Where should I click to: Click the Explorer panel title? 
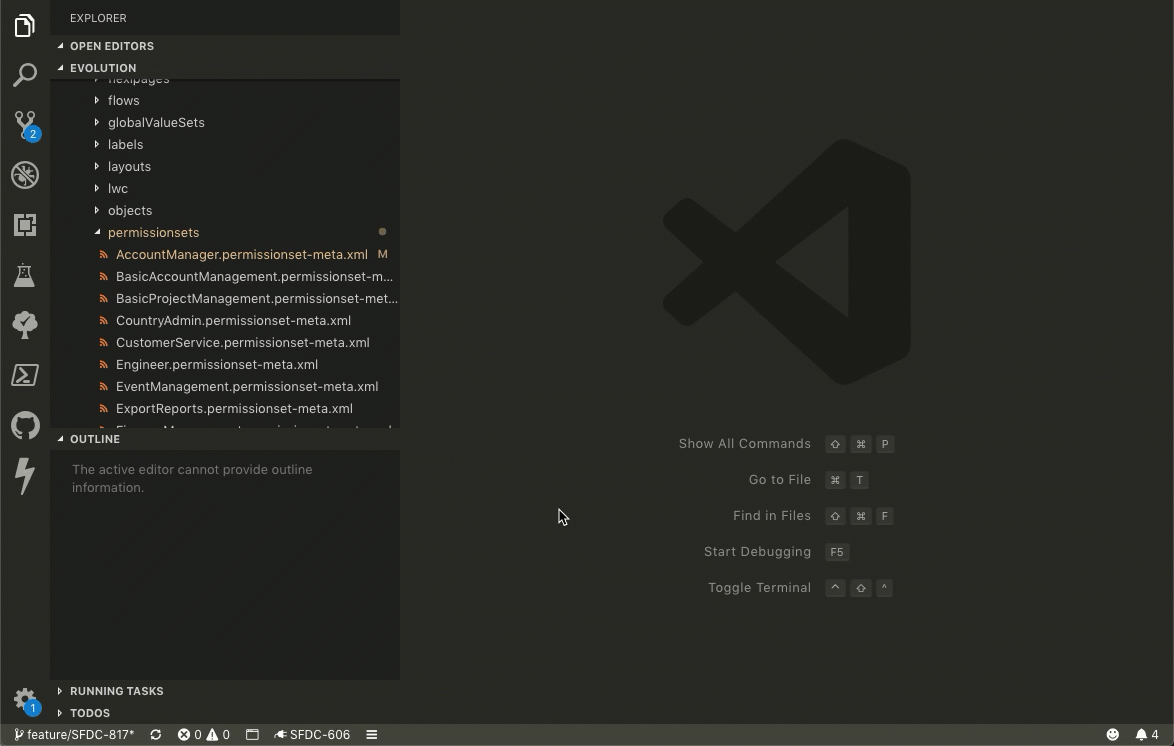(x=98, y=18)
